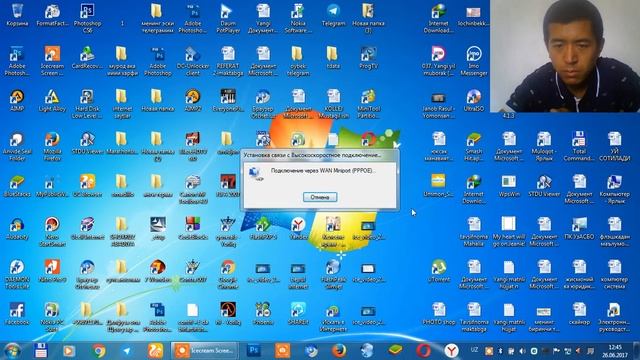Select the CodeBlocks desktop shortcut
640x360 pixels.
click(x=193, y=229)
